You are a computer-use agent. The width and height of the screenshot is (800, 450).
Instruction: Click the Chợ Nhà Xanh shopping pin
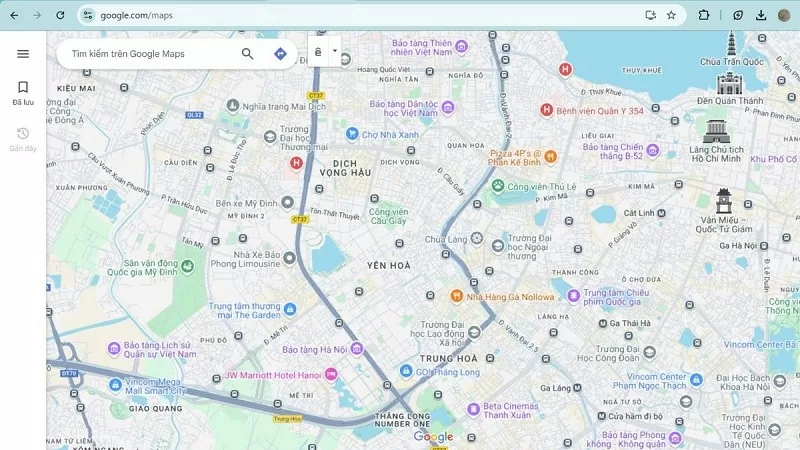coord(352,133)
